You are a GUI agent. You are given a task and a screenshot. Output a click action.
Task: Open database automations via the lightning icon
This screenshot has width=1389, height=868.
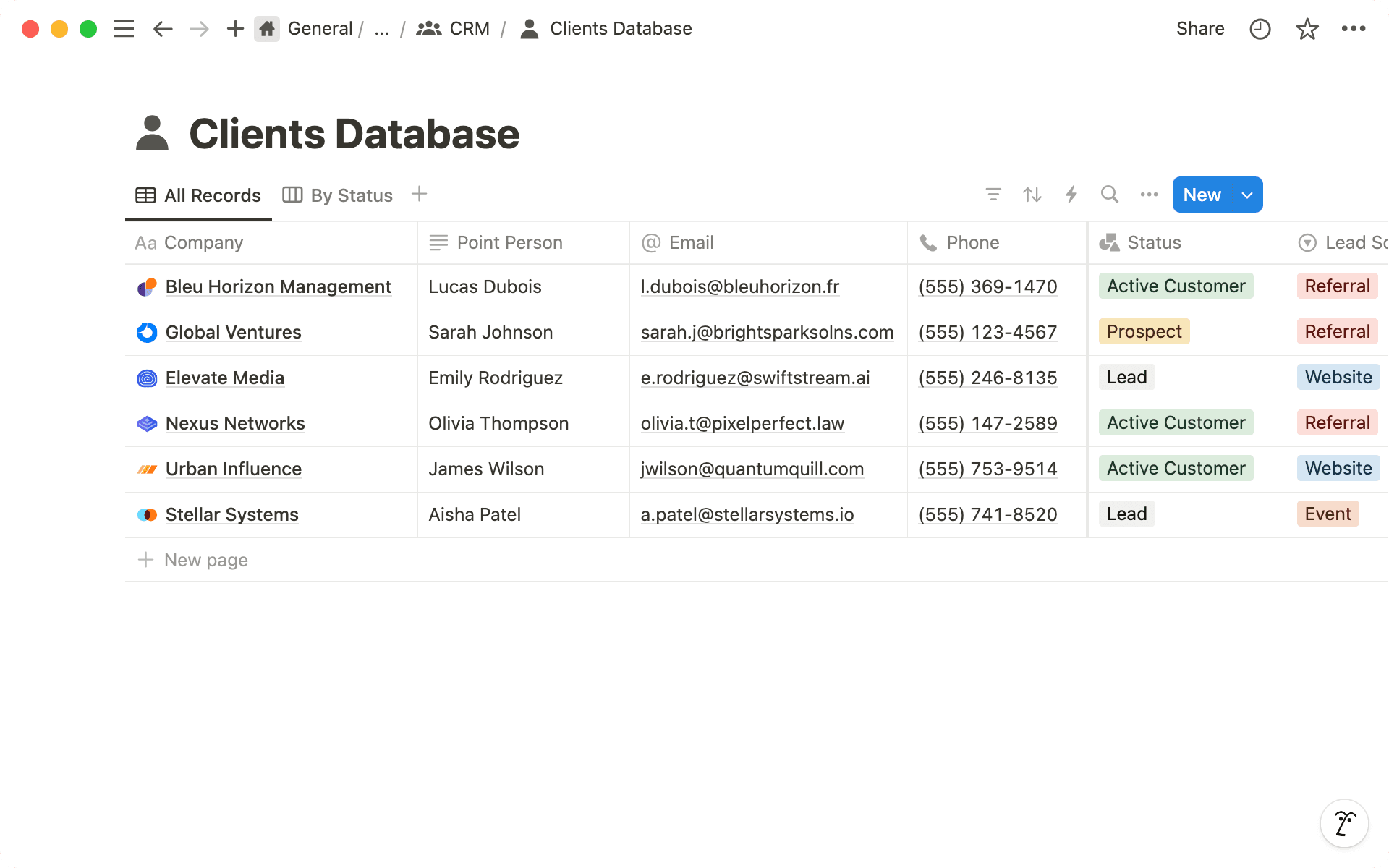[x=1071, y=195]
